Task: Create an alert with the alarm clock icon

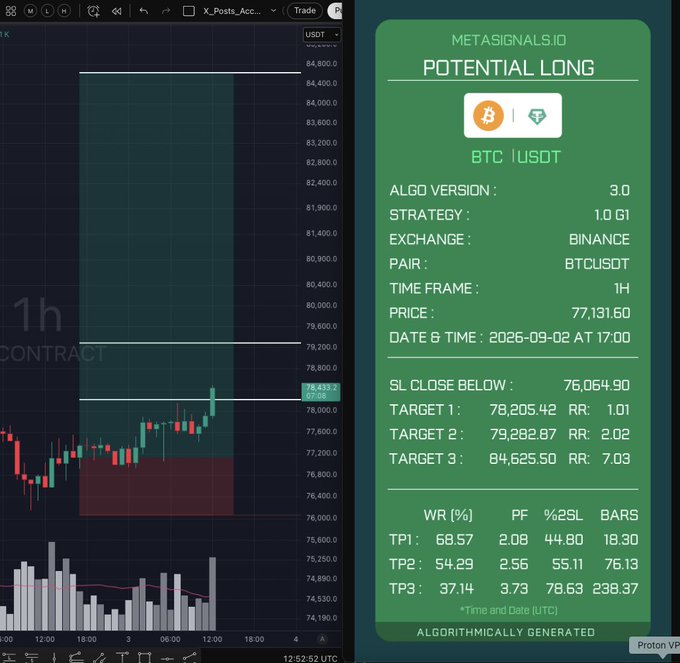Action: tap(93, 11)
